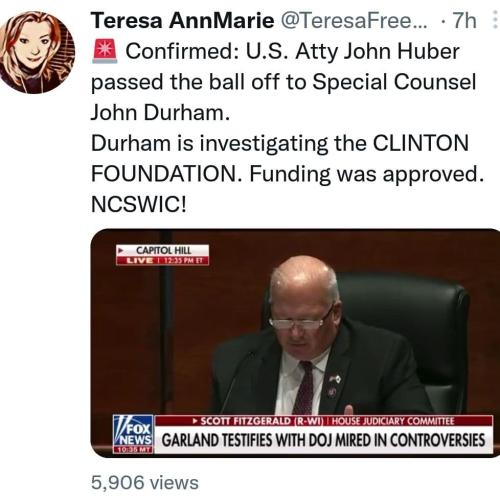Image resolution: width=500 pixels, height=500 pixels.
Task: Open the @TeresaFree... handle link
Action: click(354, 21)
